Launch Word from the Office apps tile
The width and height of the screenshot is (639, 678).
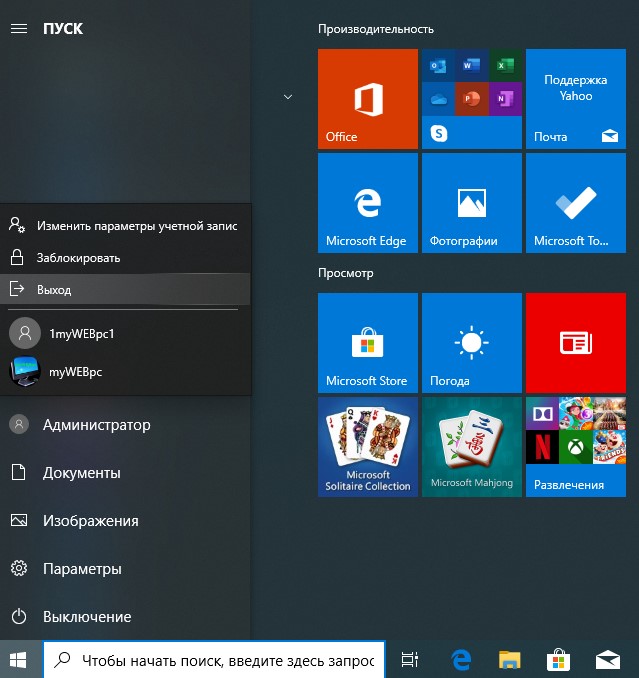point(472,66)
